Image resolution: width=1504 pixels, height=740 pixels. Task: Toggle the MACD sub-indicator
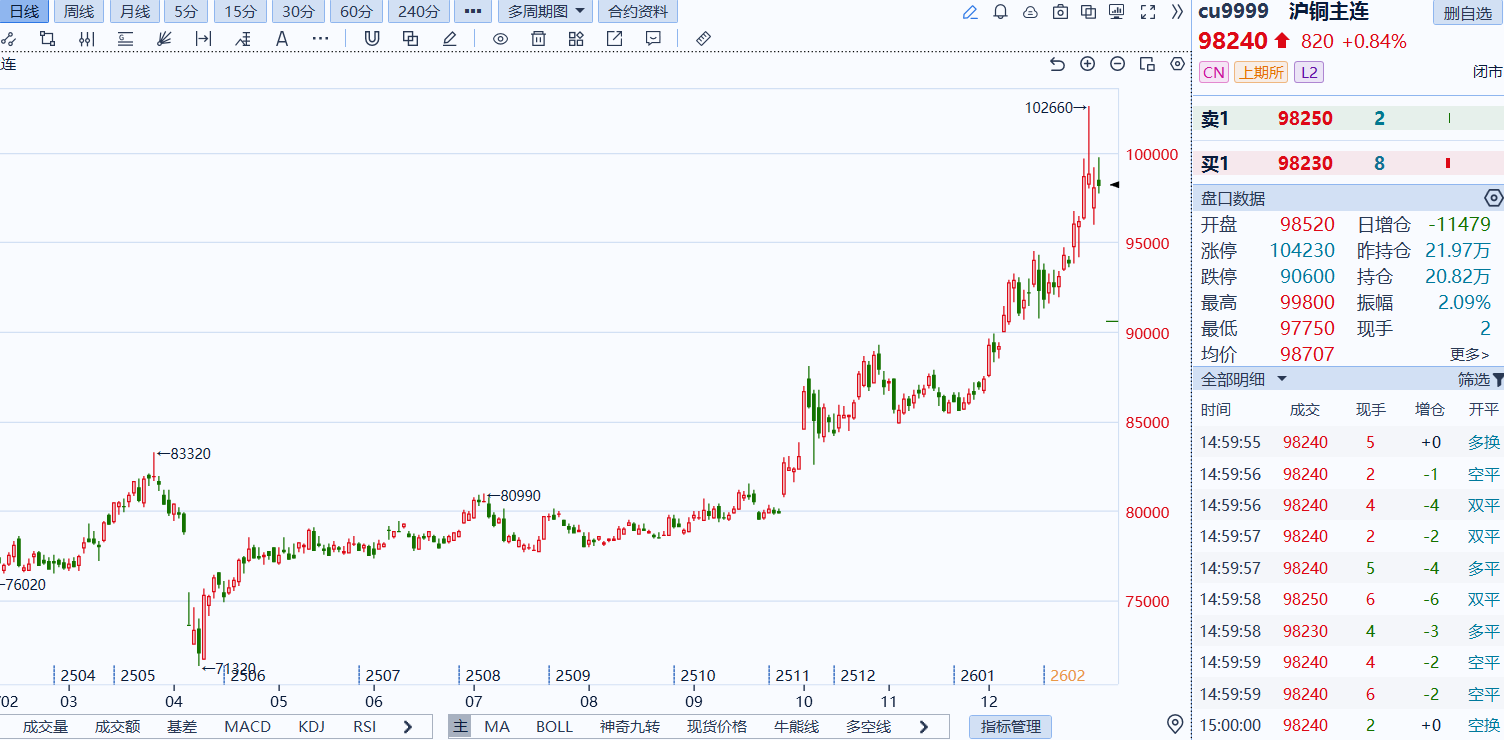point(247,727)
